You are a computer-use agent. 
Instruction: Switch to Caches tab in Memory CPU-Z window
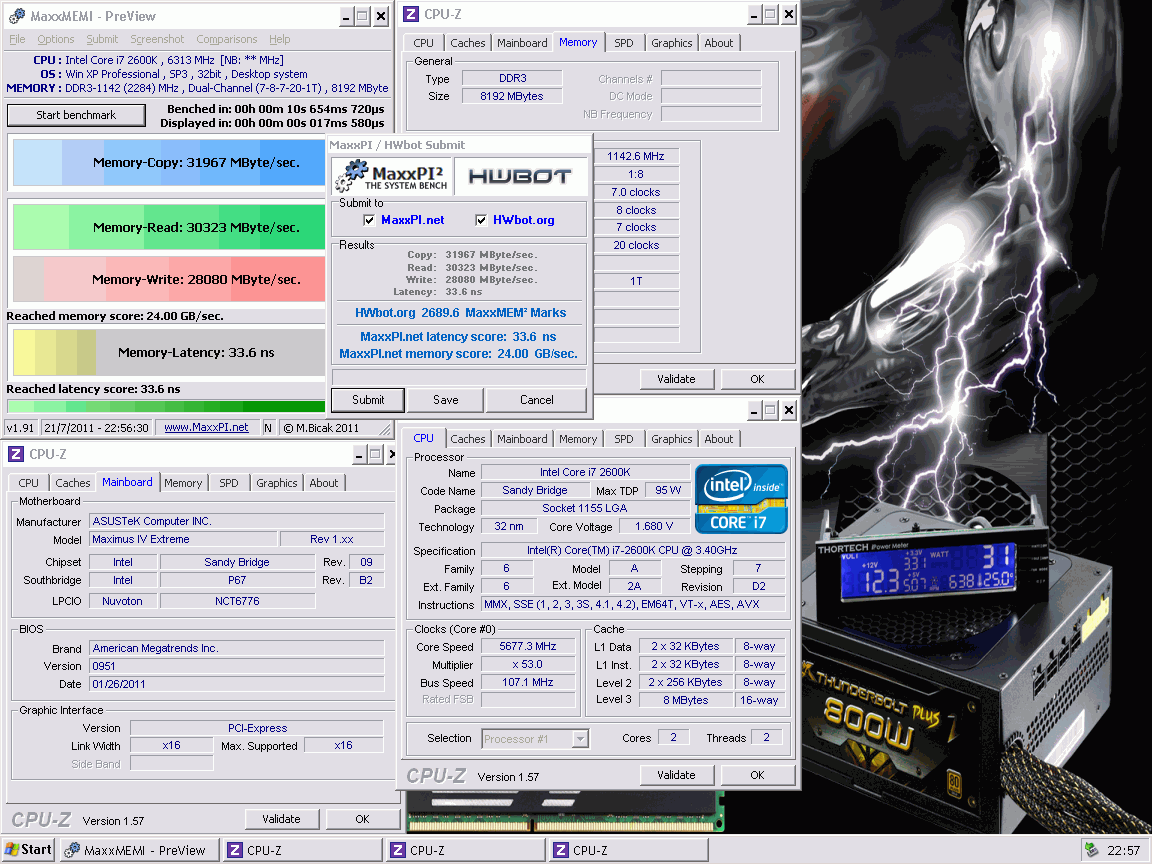(467, 43)
